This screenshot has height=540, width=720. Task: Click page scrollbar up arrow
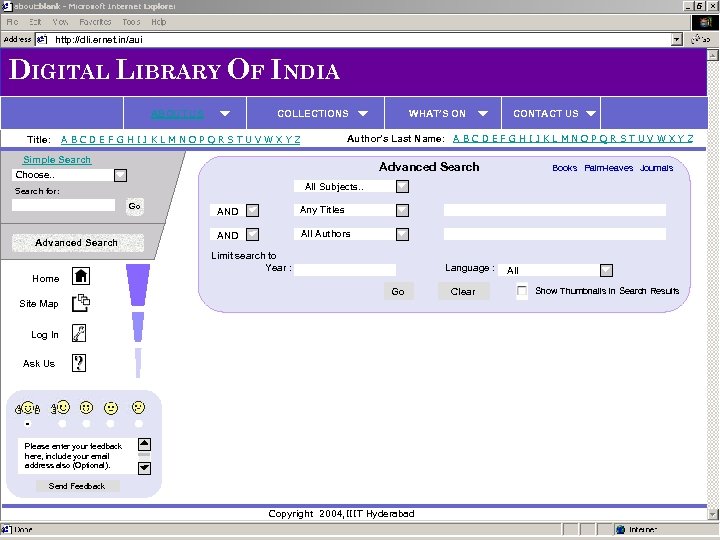(713, 55)
